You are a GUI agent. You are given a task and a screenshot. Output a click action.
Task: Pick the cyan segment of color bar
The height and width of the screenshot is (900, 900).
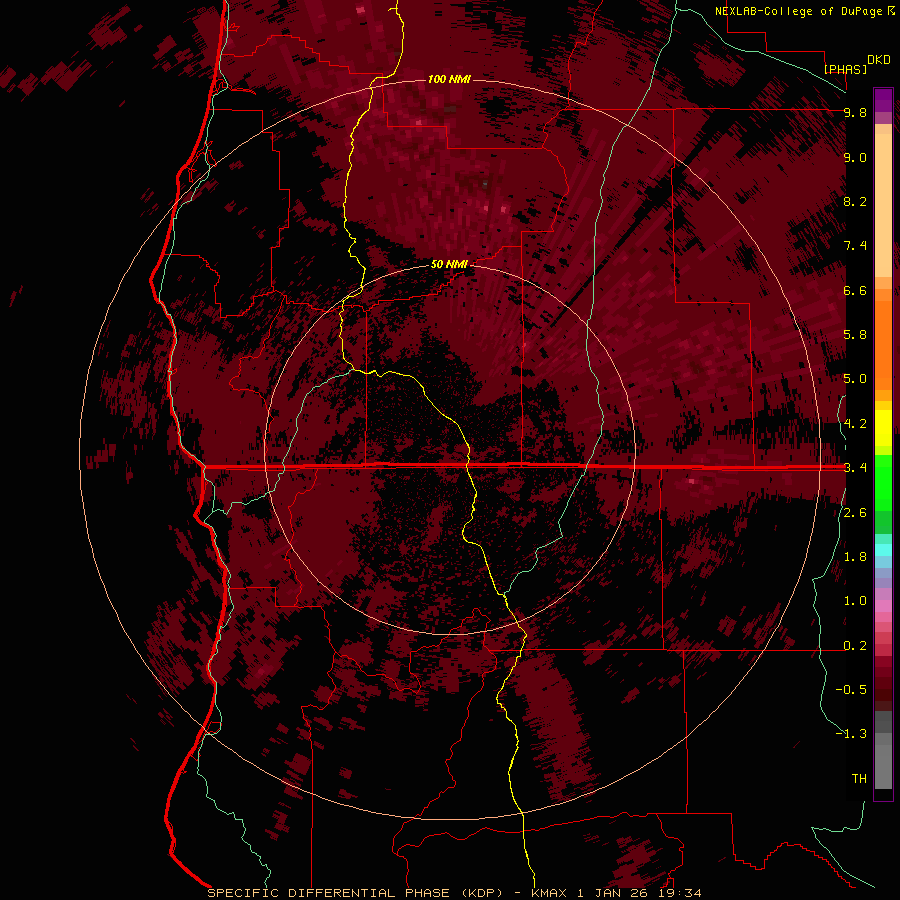click(x=883, y=550)
